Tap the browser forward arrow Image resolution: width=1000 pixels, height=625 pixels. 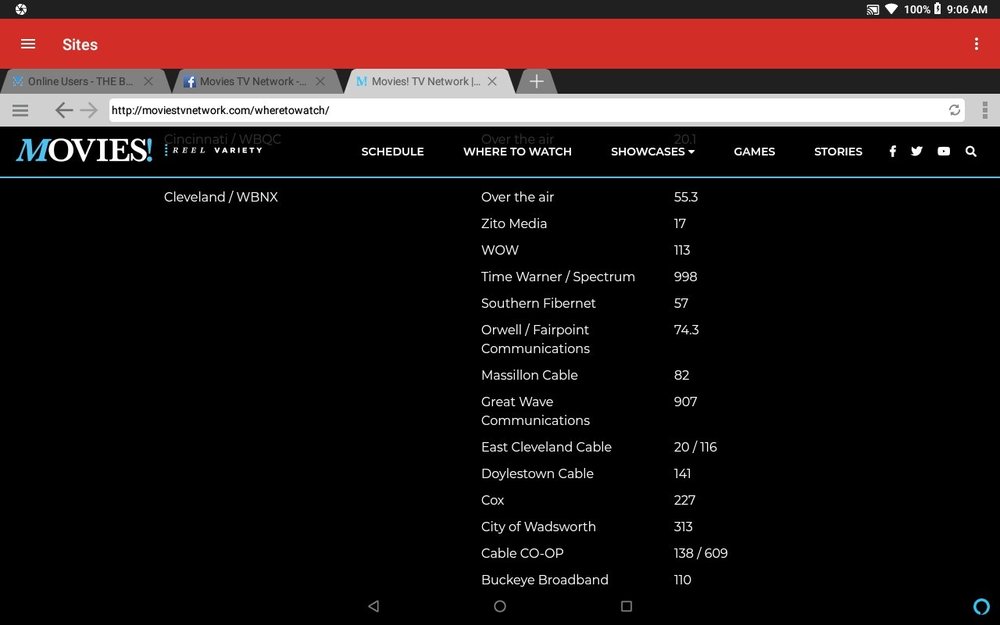pyautogui.click(x=89, y=110)
